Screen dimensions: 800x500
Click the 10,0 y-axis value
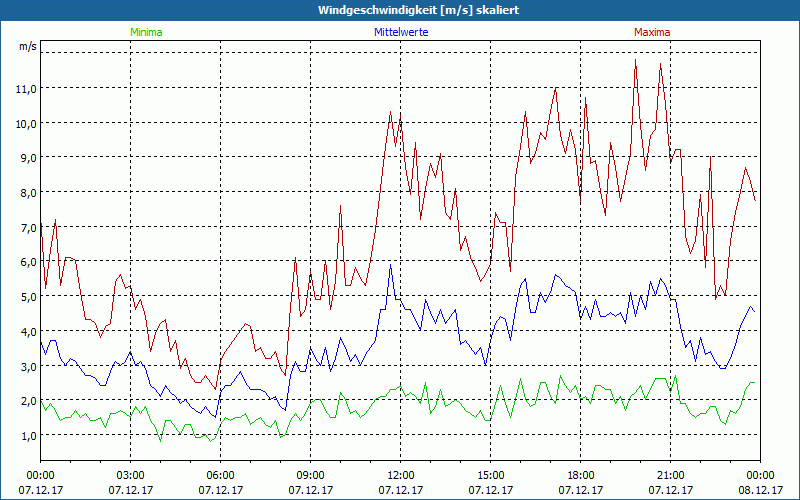coord(26,123)
